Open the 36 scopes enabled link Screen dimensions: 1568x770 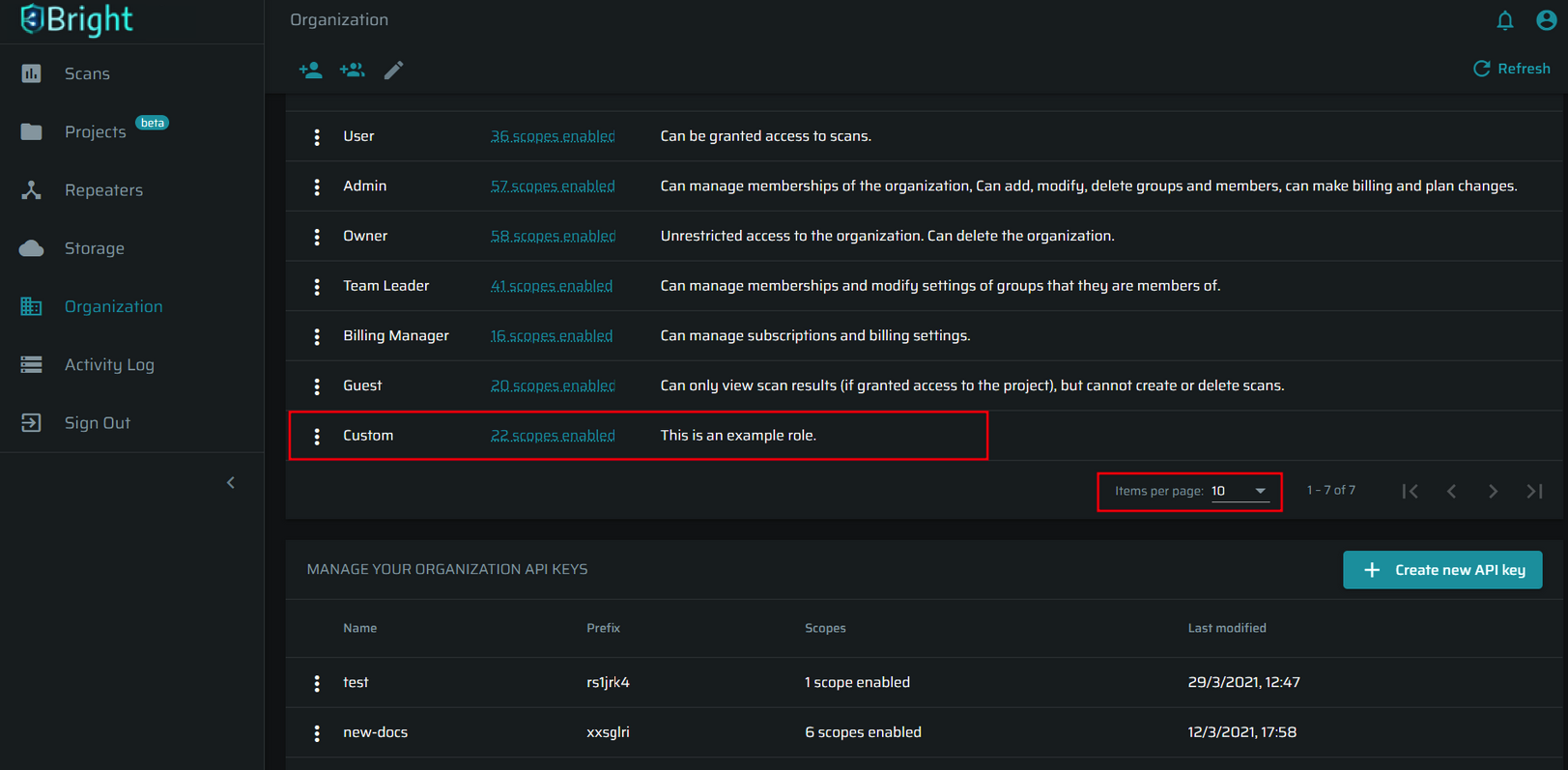tap(553, 136)
